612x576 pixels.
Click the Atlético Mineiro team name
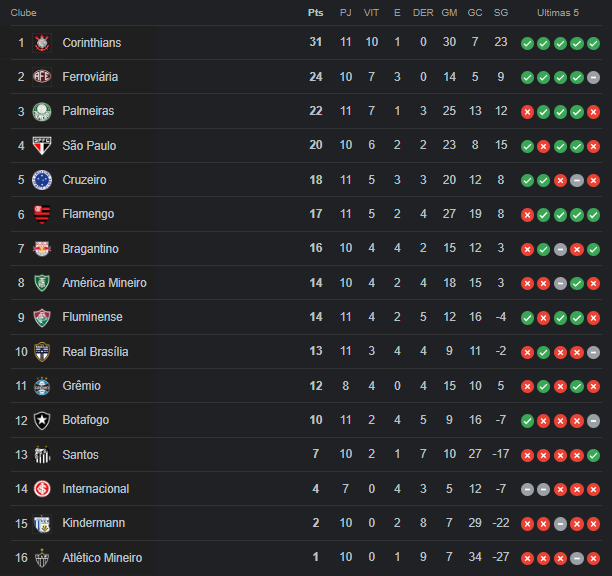pyautogui.click(x=102, y=558)
